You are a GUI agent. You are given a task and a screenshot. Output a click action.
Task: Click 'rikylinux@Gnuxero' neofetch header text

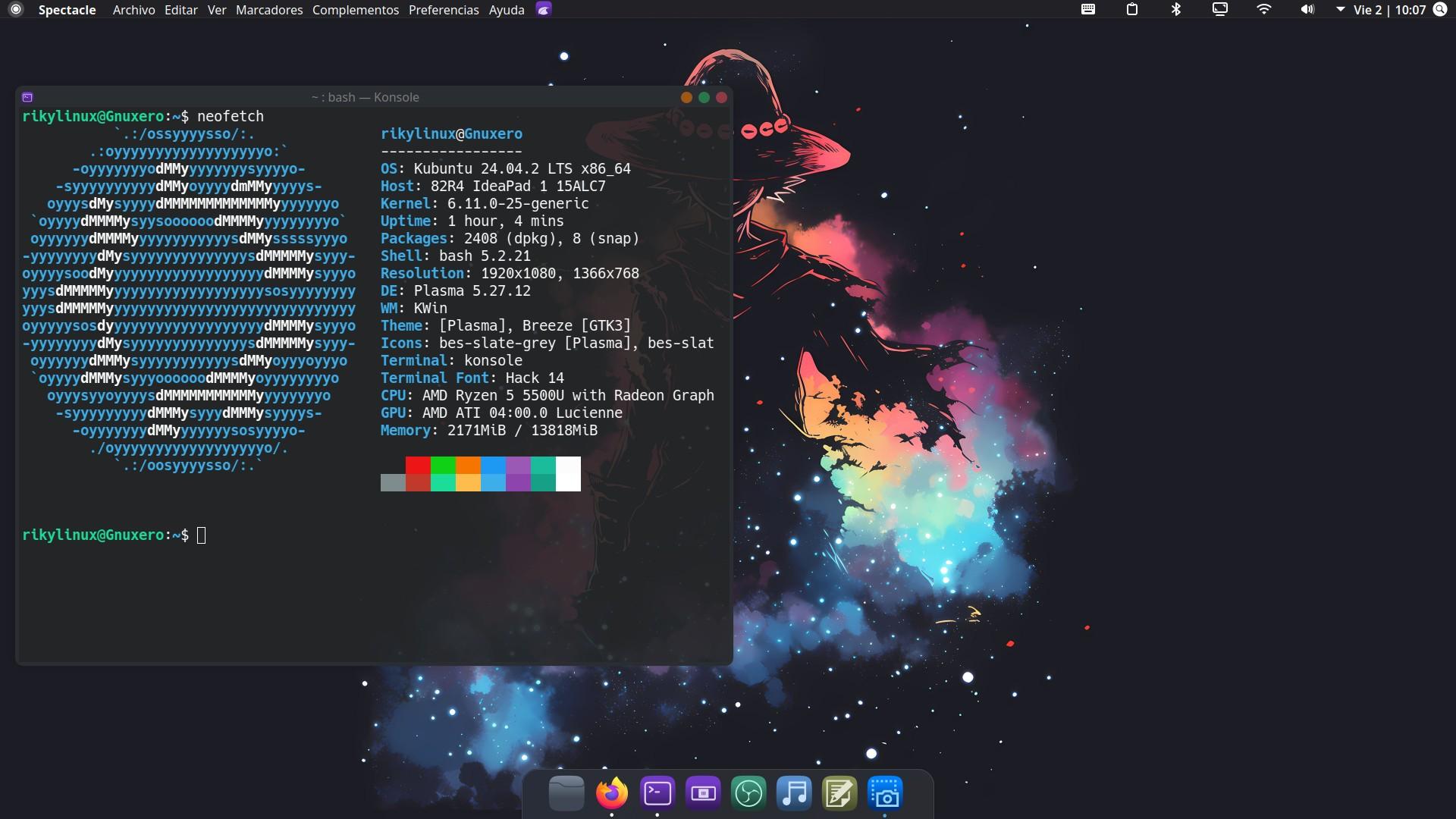pos(451,133)
